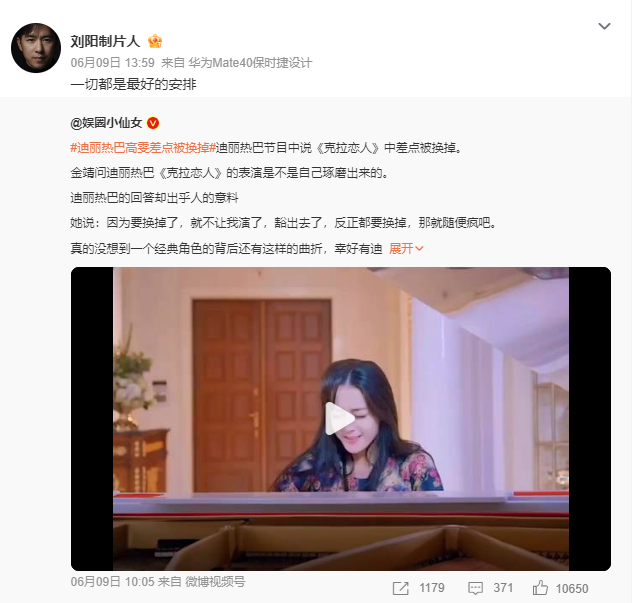Open 刘阳制片人 profile avatar
The image size is (632, 603).
pyautogui.click(x=36, y=48)
